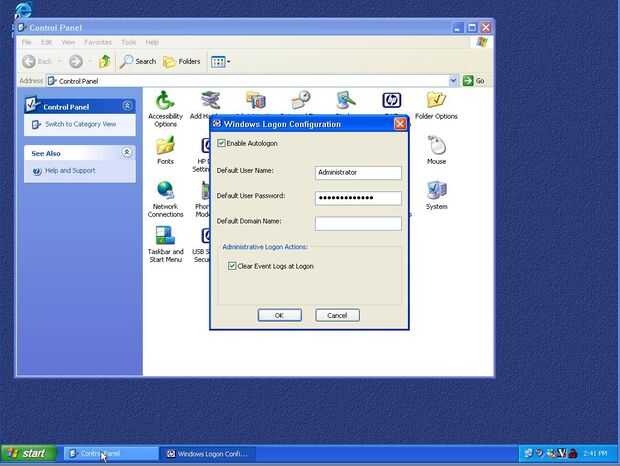Collapse the Control Panel side pane section
This screenshot has width=620, height=466.
(127, 106)
